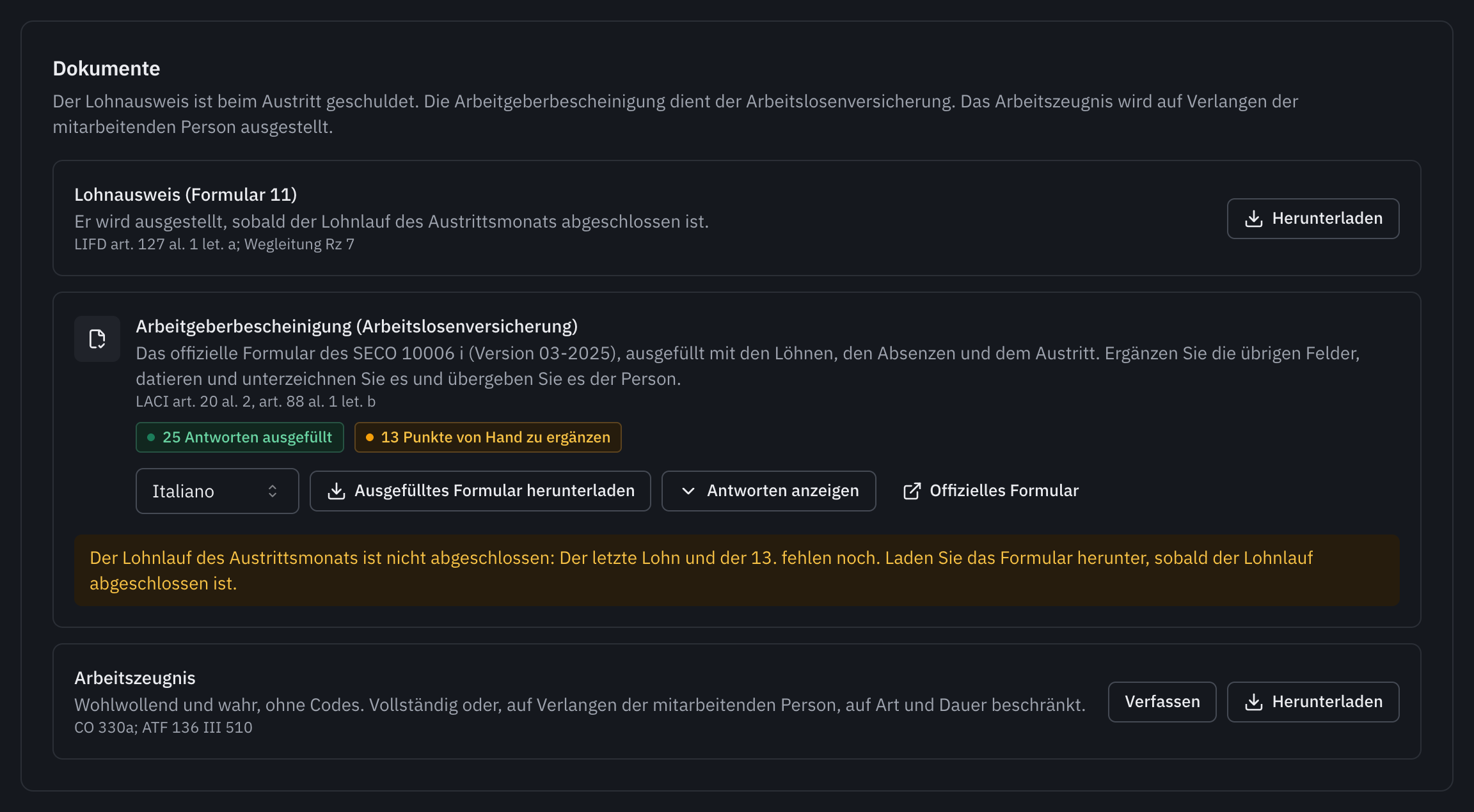Download the Arbeitszeugnis
This screenshot has width=1474, height=812.
[1313, 702]
